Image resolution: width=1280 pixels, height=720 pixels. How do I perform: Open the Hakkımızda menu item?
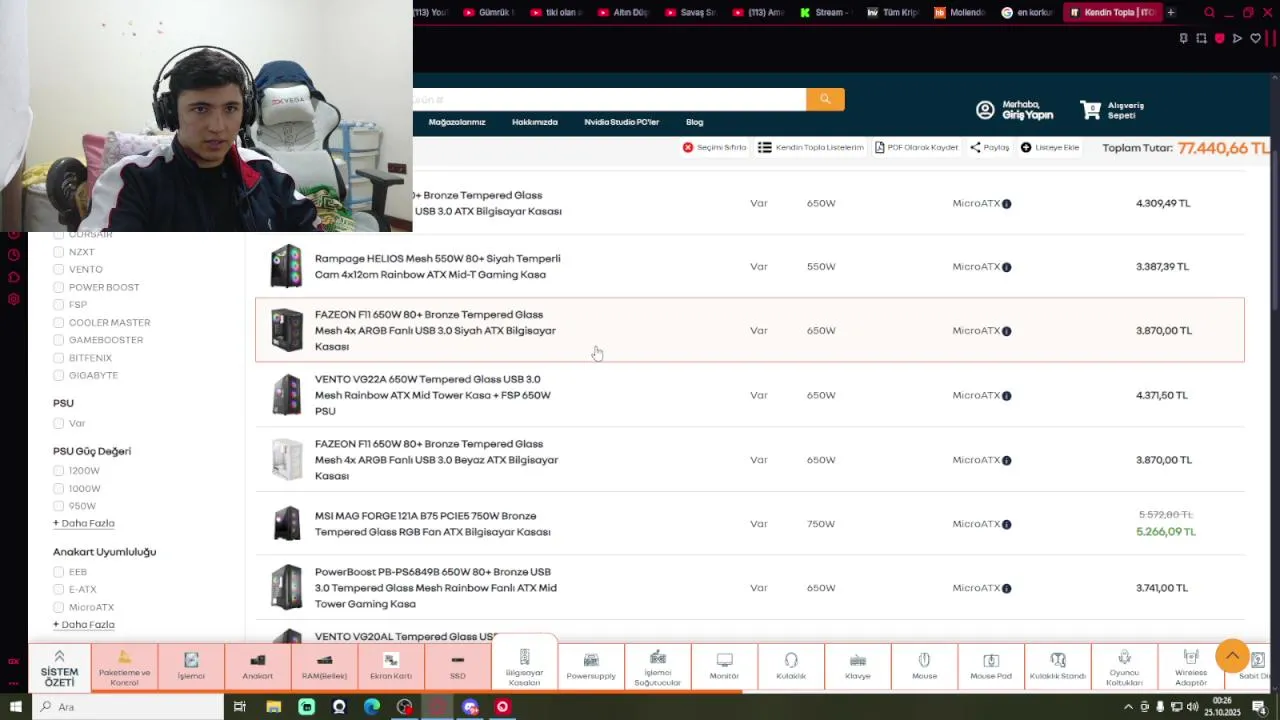pyautogui.click(x=535, y=122)
